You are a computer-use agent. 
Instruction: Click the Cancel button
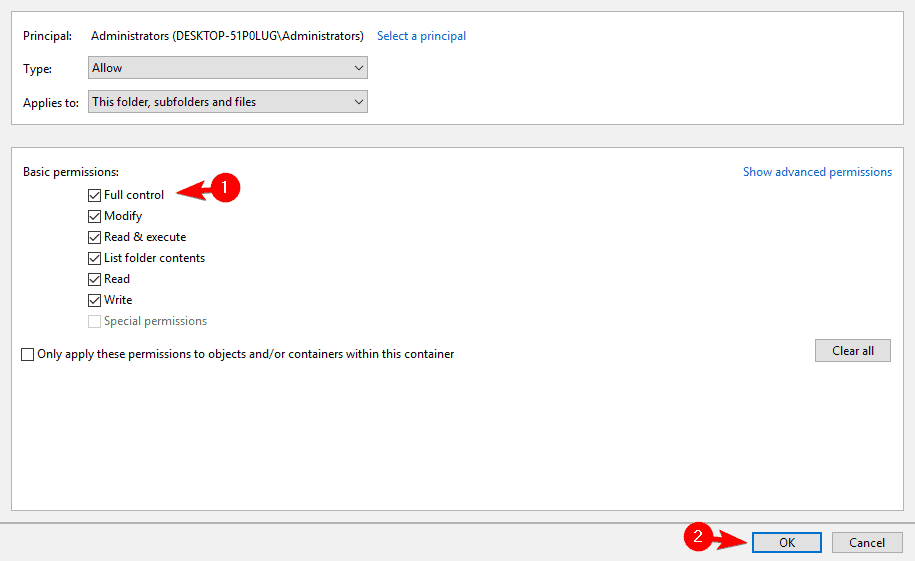867,542
